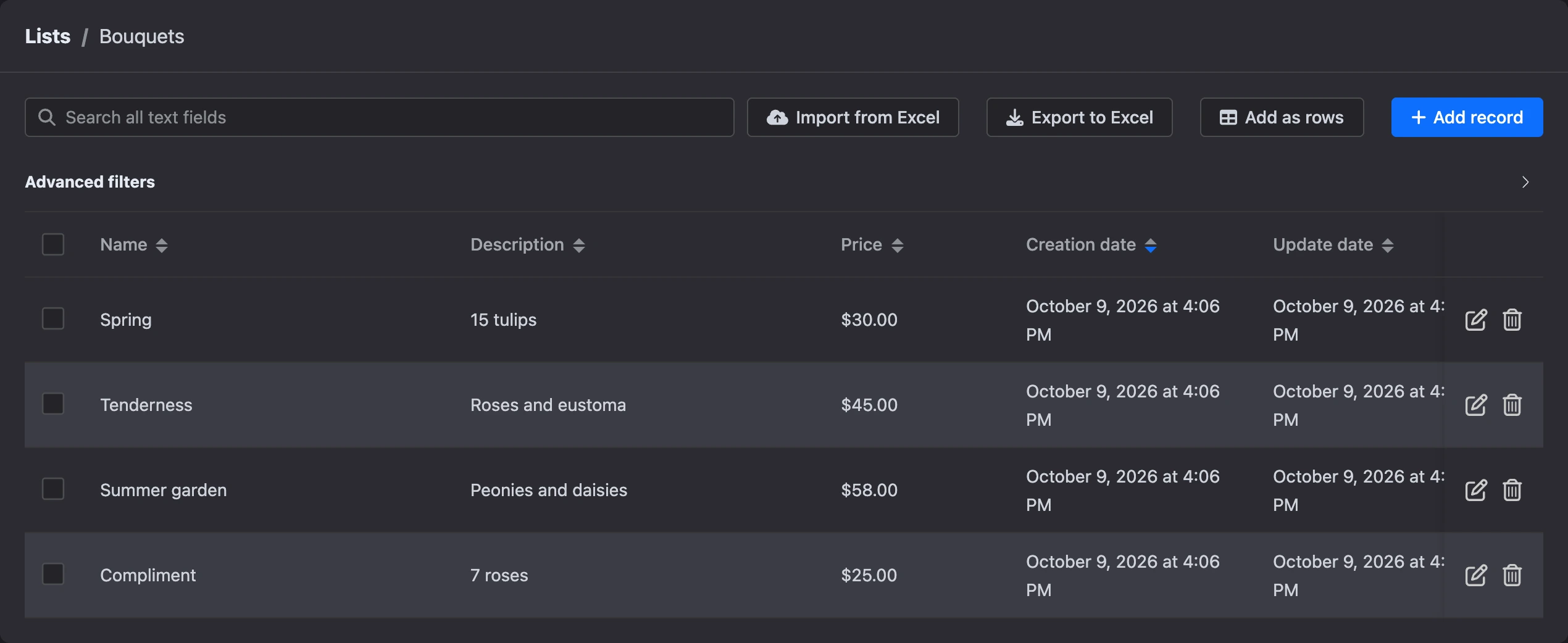
Task: Open Advanced filters section label
Action: click(90, 182)
